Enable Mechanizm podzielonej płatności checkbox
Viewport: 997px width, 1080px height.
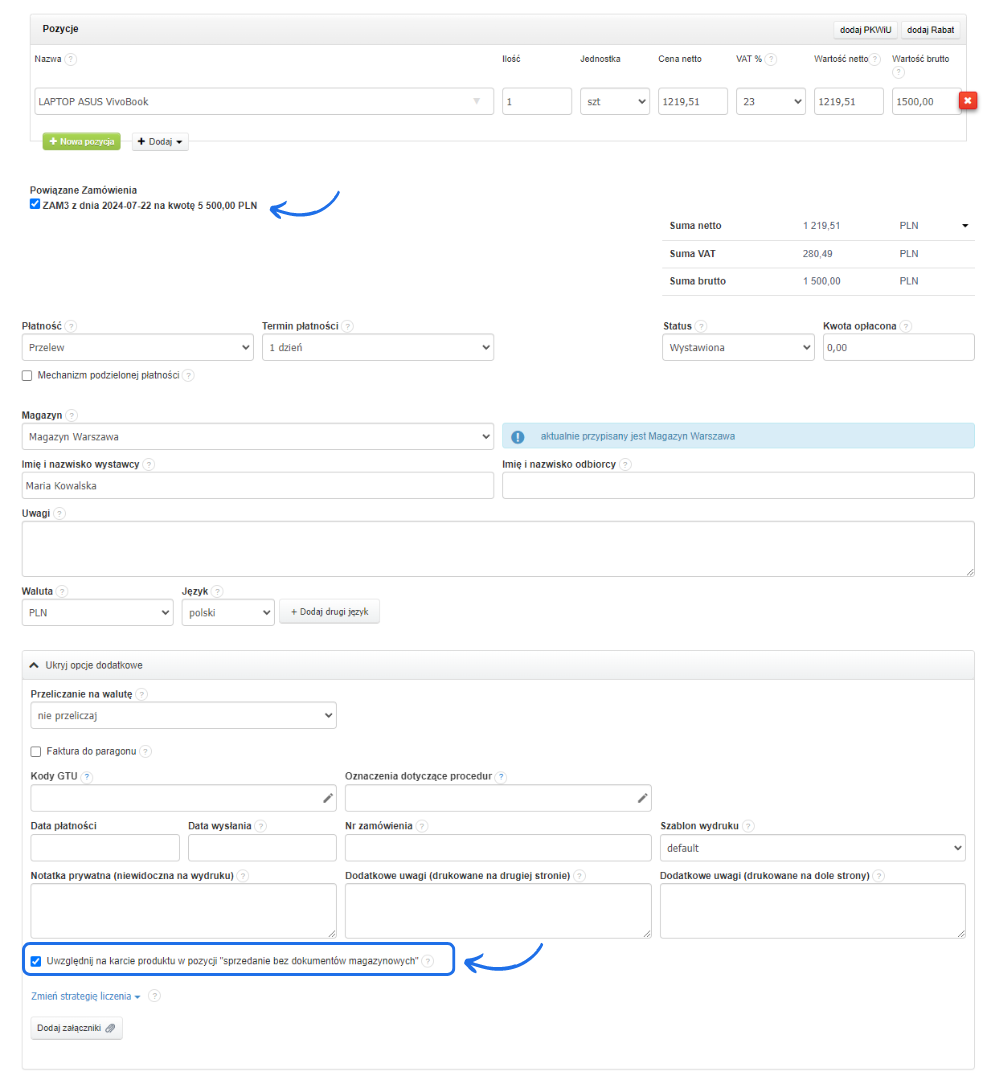point(27,375)
